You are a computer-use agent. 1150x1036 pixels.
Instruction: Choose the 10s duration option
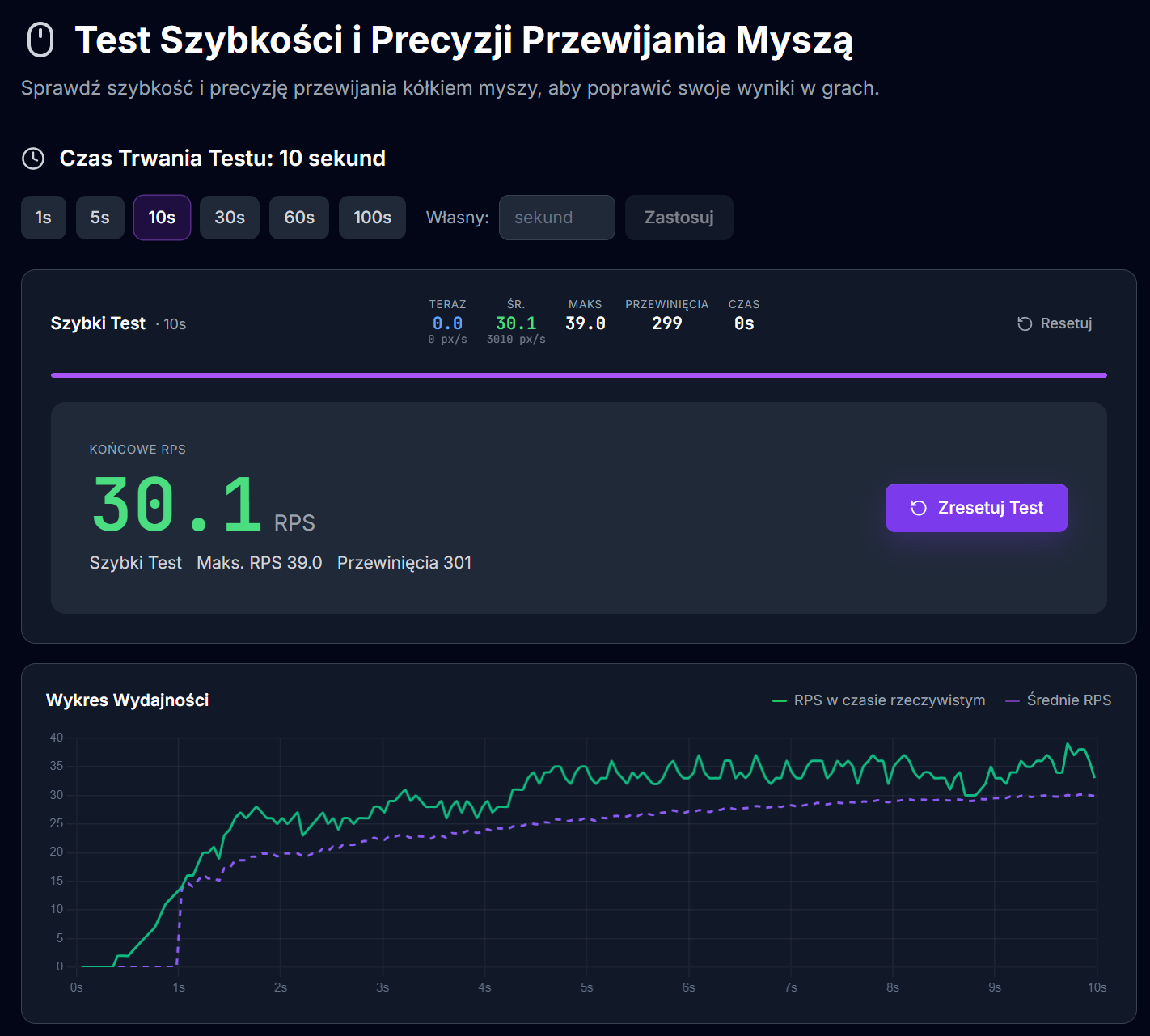click(162, 218)
